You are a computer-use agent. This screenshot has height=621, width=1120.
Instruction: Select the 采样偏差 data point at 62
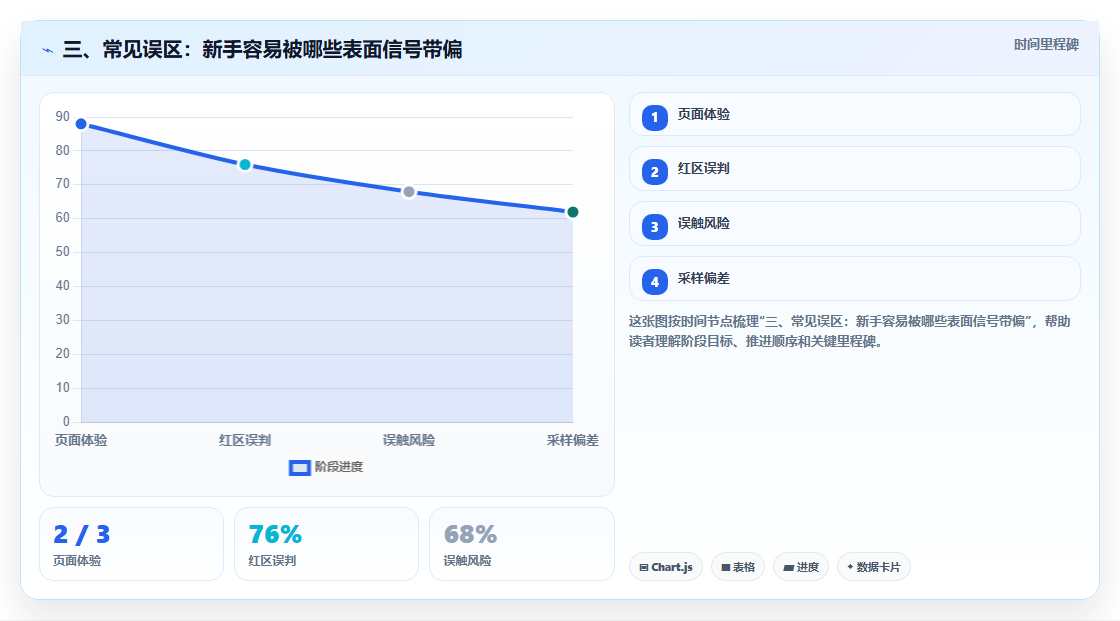[572, 212]
